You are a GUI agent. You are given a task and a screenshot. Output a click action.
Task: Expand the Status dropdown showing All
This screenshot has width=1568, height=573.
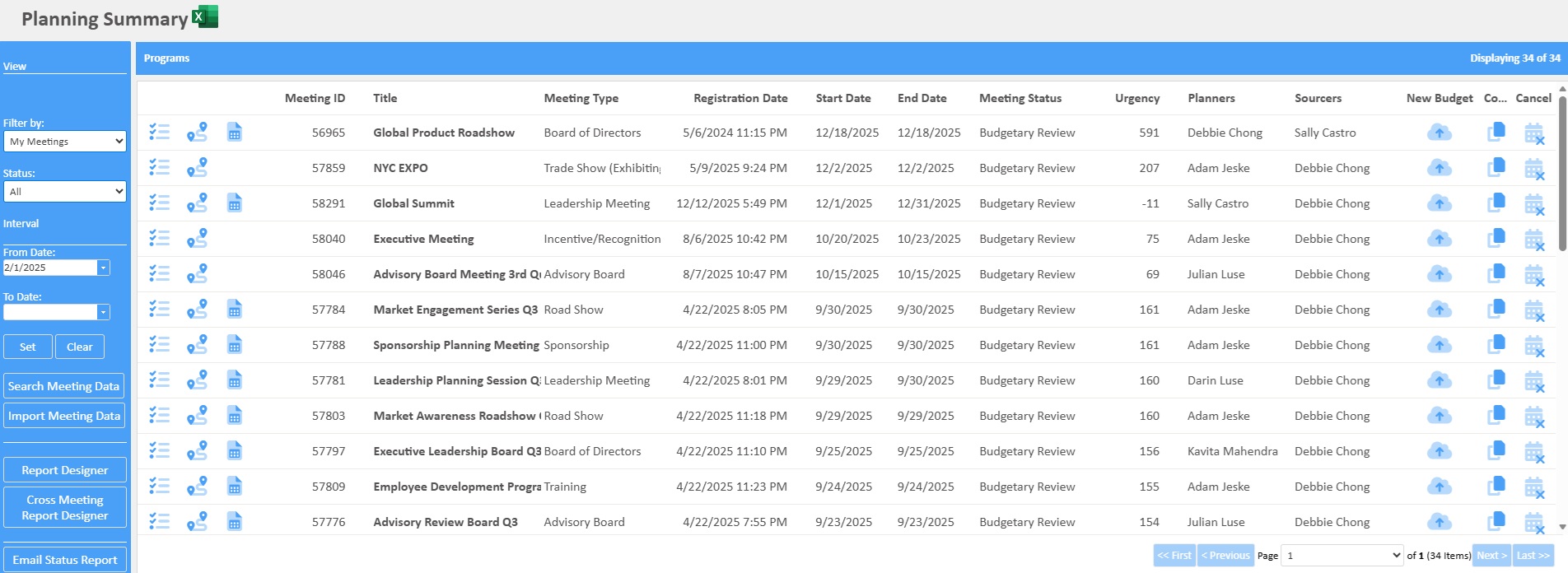(65, 192)
